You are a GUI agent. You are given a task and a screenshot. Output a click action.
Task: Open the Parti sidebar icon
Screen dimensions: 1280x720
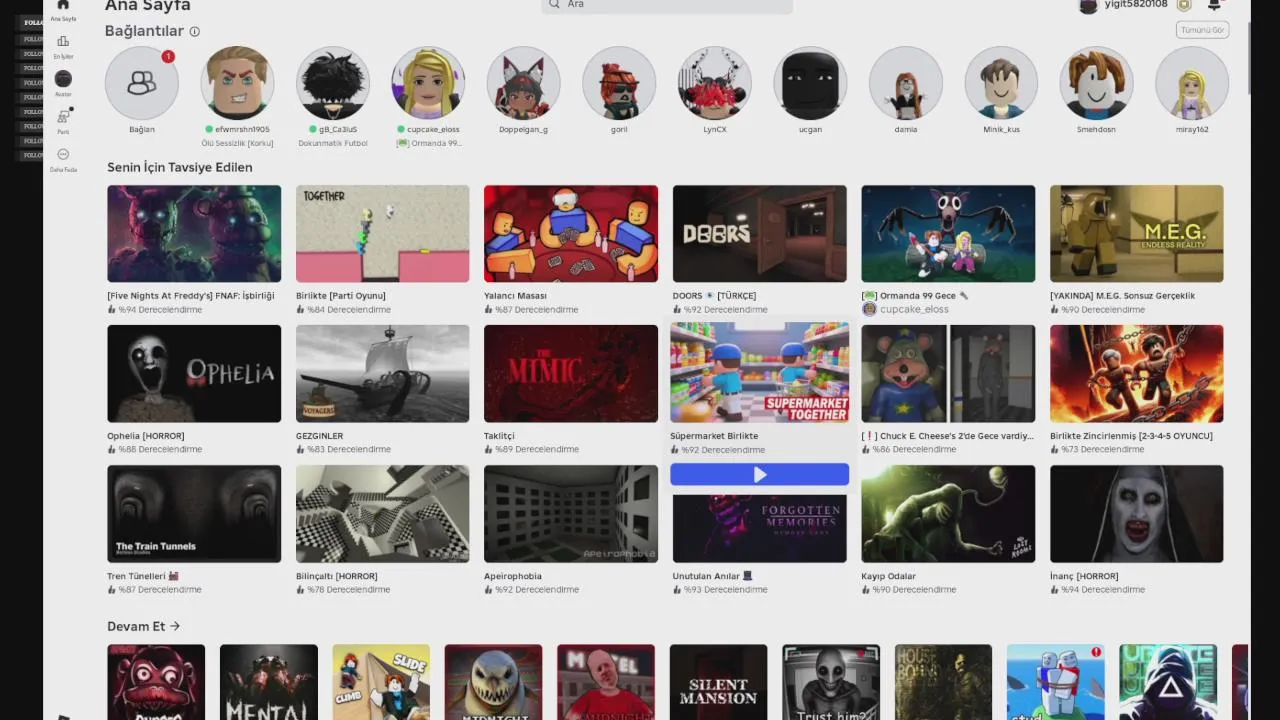click(x=63, y=117)
